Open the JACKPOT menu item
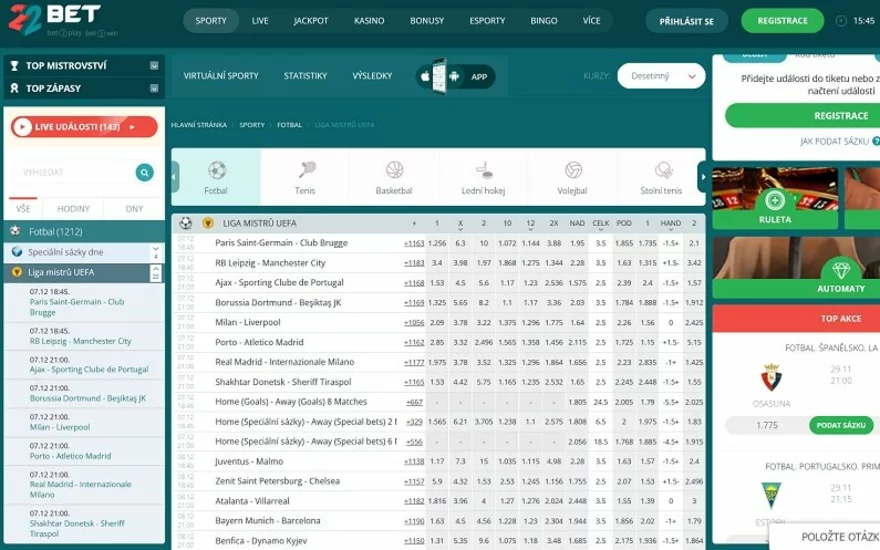 [x=310, y=21]
